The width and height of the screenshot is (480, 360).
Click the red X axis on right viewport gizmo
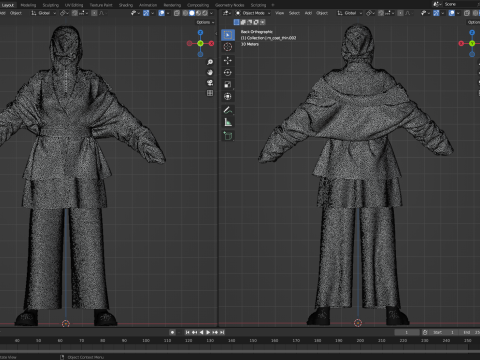pyautogui.click(x=461, y=43)
